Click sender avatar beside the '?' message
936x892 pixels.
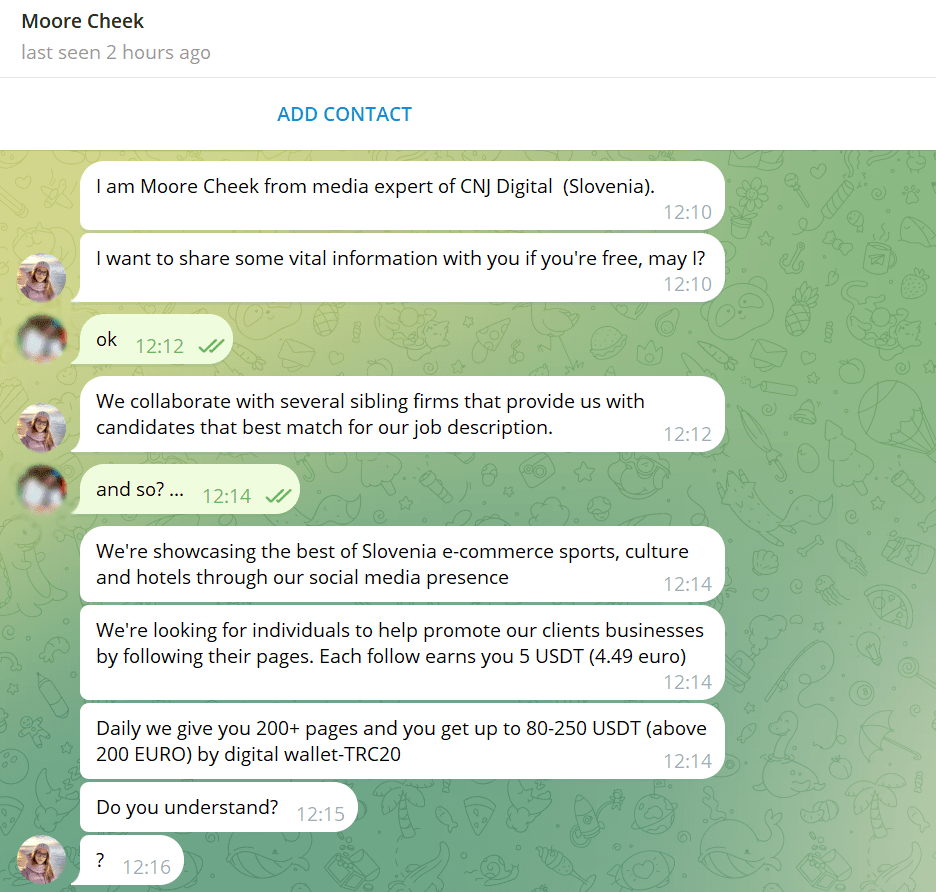42,859
